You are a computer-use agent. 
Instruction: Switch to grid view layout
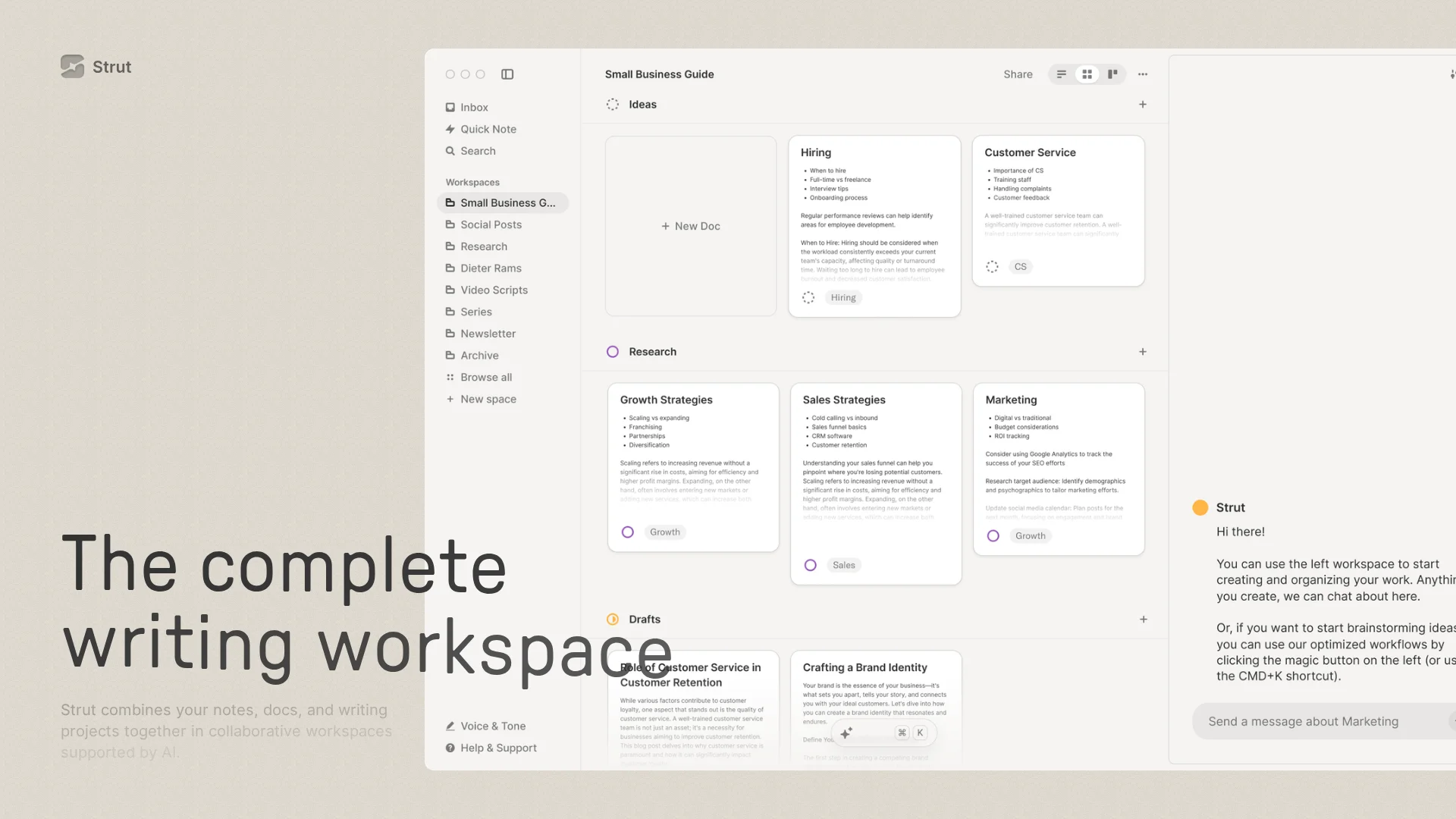click(x=1087, y=74)
